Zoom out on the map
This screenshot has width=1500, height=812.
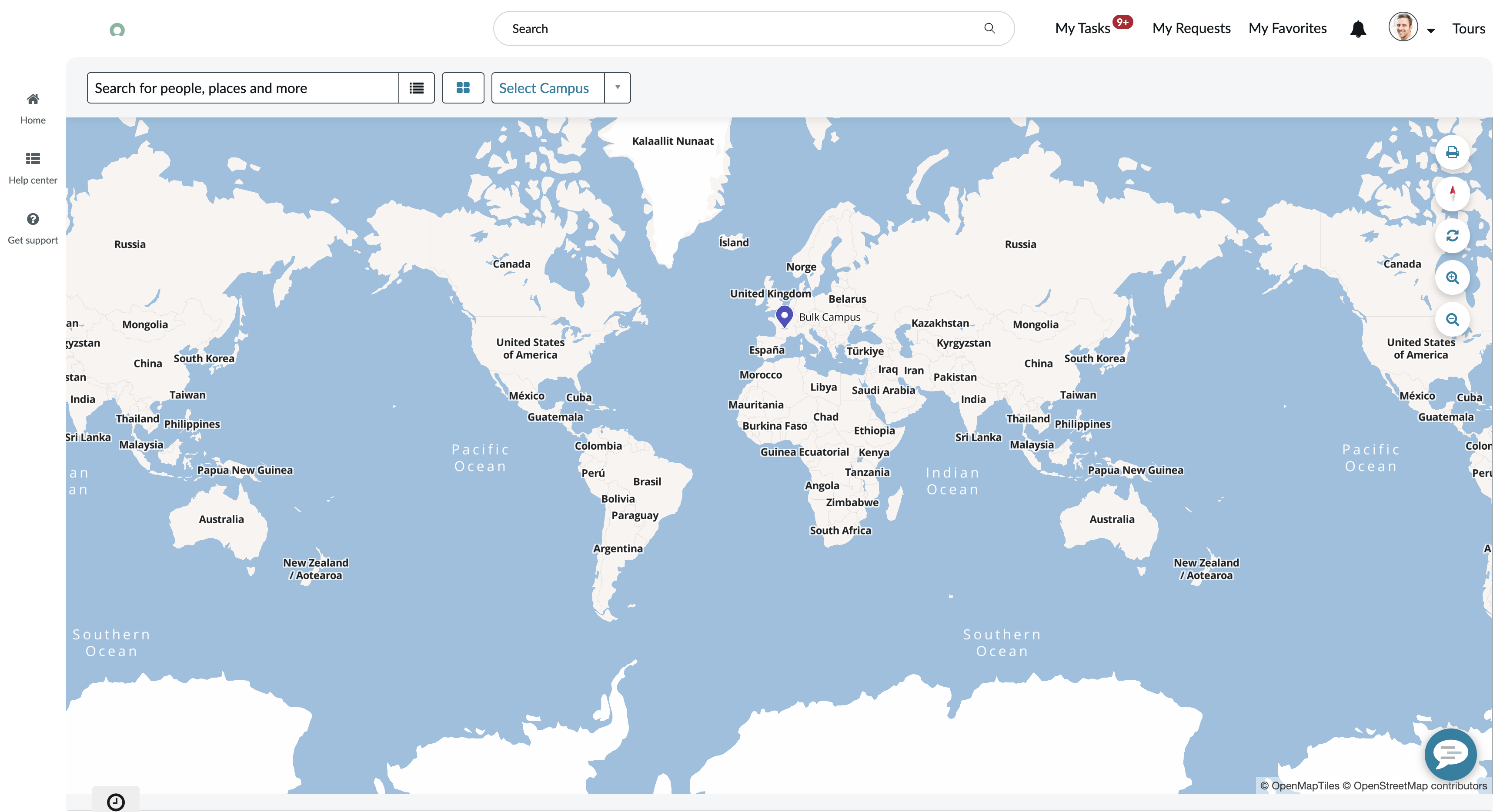(x=1452, y=319)
